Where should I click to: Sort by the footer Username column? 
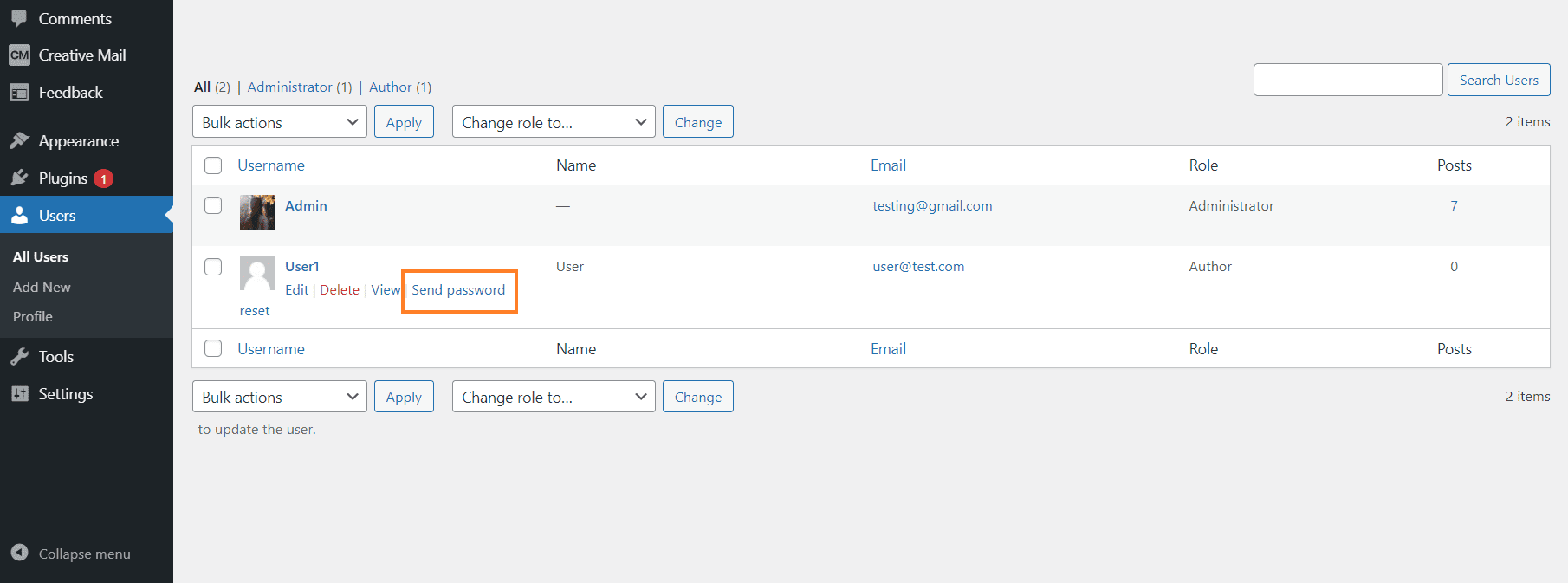click(x=271, y=349)
